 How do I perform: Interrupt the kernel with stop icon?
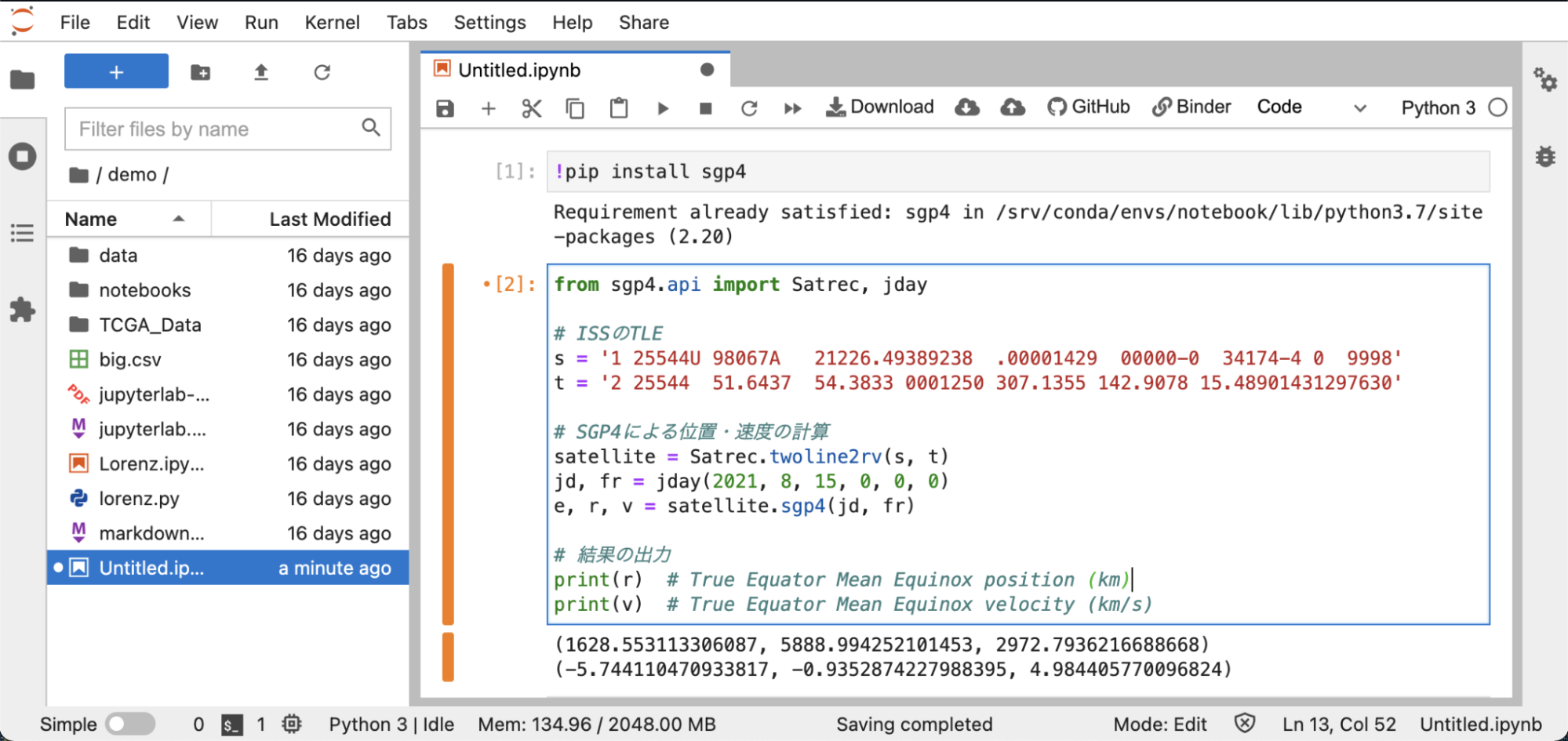705,108
